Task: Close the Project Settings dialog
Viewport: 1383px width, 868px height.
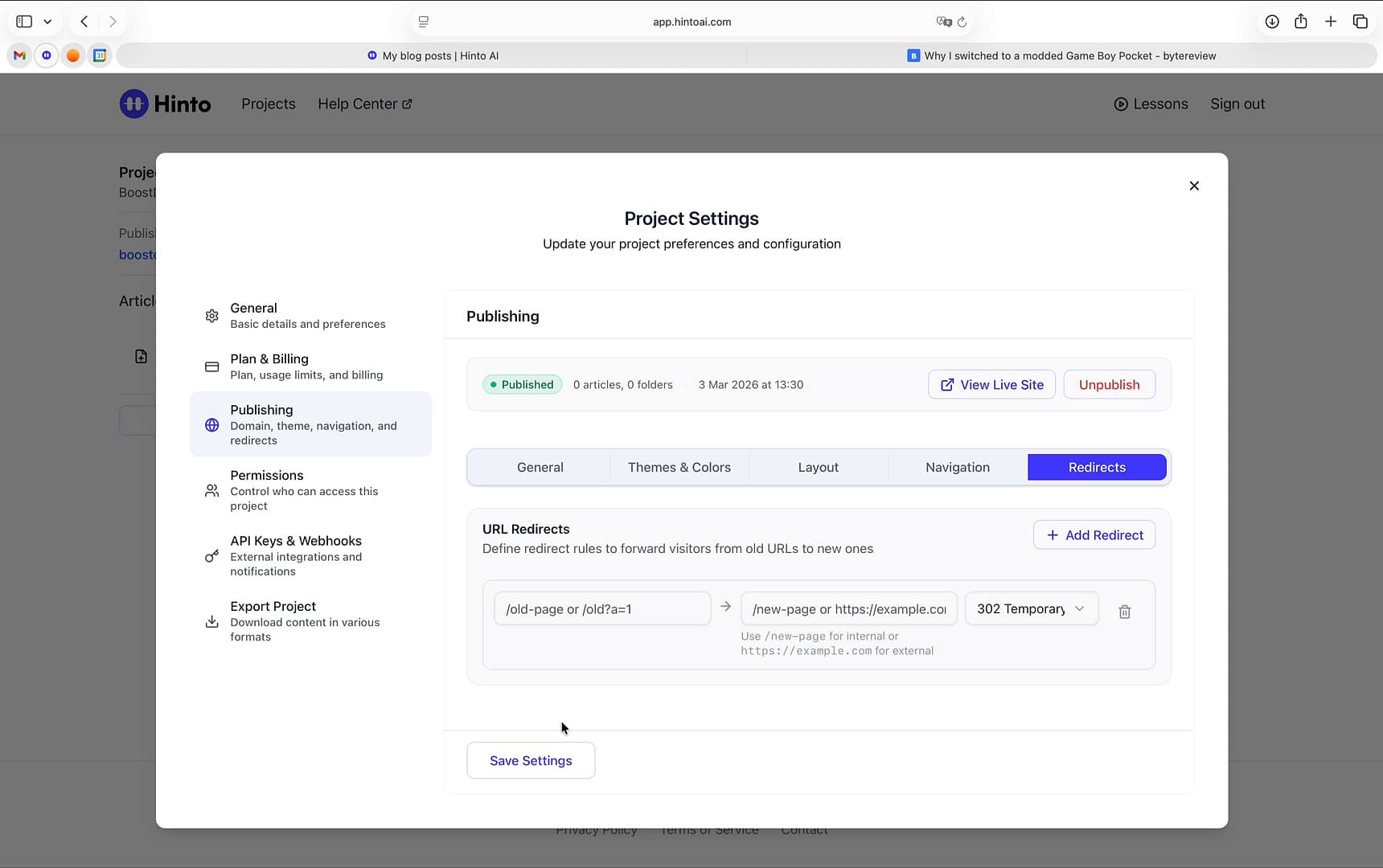Action: [1194, 186]
